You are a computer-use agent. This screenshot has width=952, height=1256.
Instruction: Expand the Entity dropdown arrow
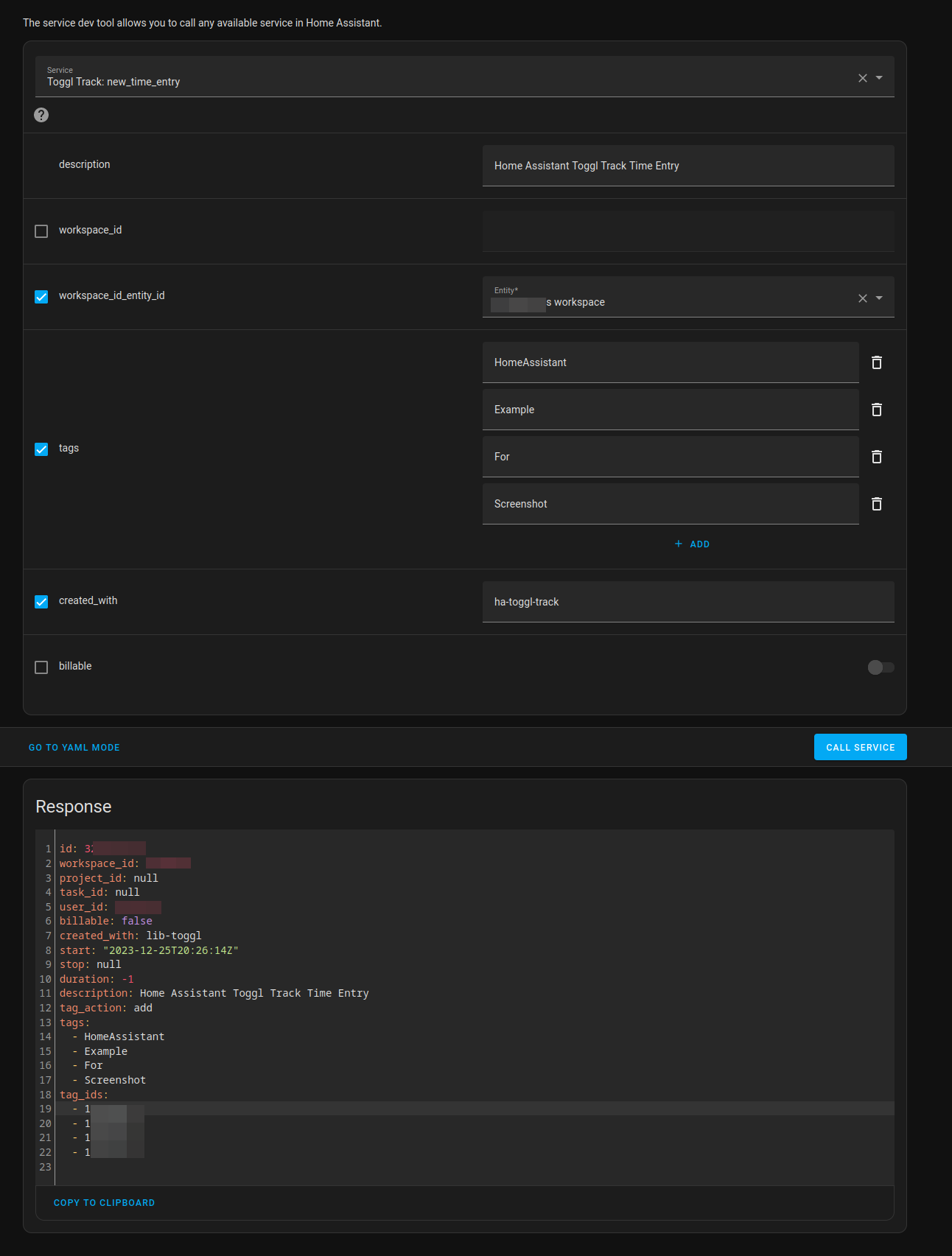point(879,298)
